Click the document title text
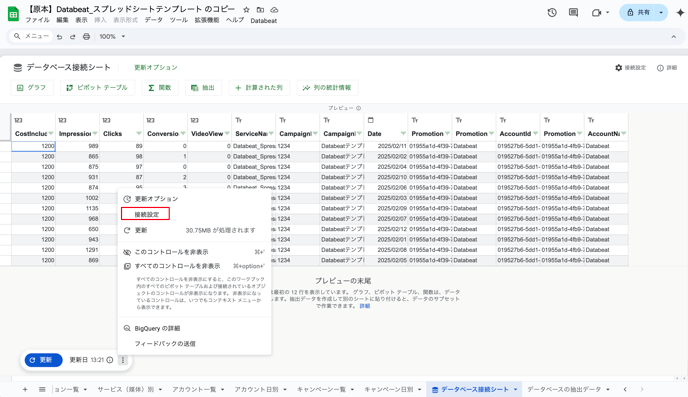 pyautogui.click(x=131, y=9)
